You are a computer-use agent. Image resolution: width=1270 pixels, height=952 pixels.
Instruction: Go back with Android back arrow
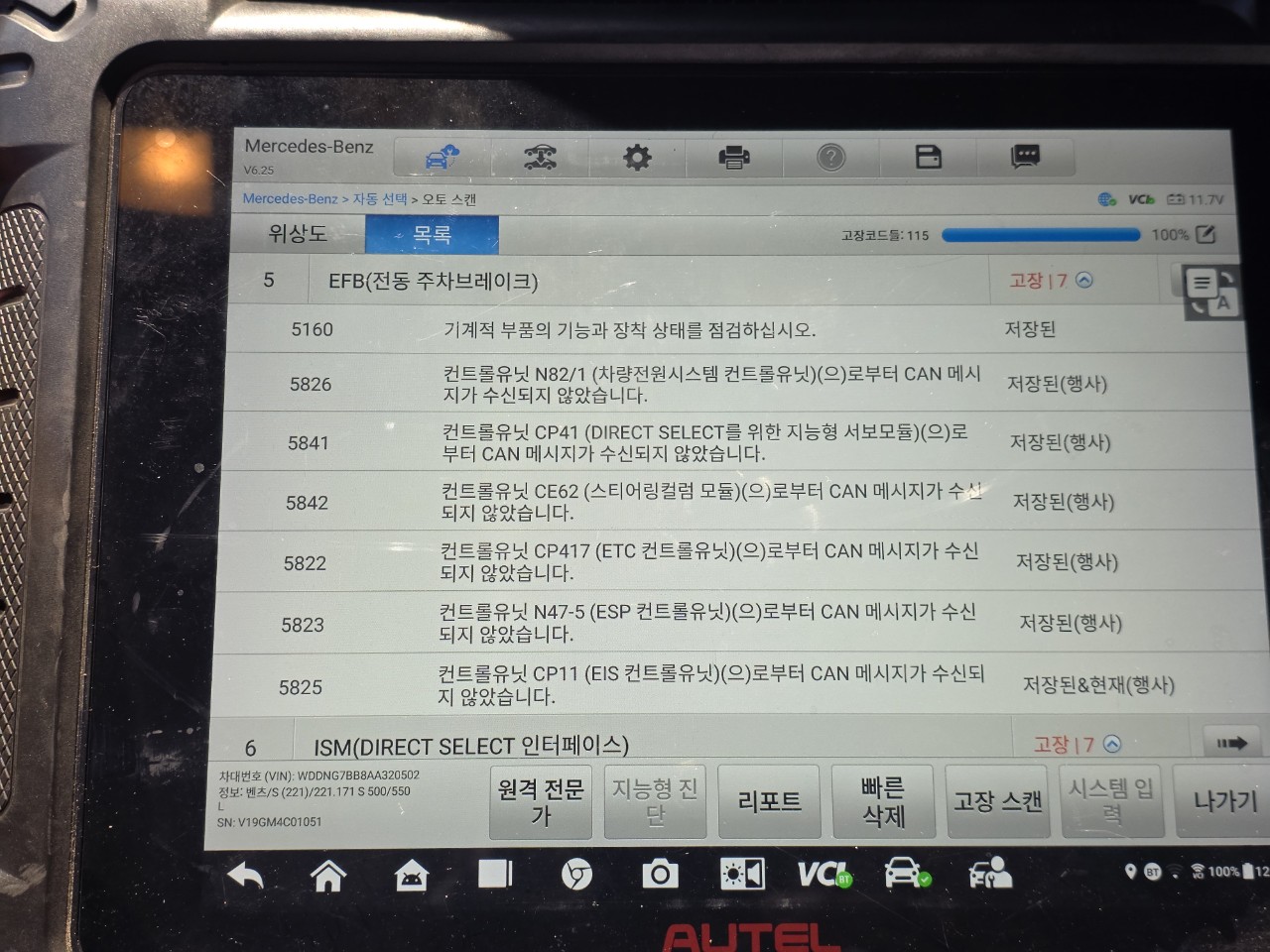click(x=245, y=876)
